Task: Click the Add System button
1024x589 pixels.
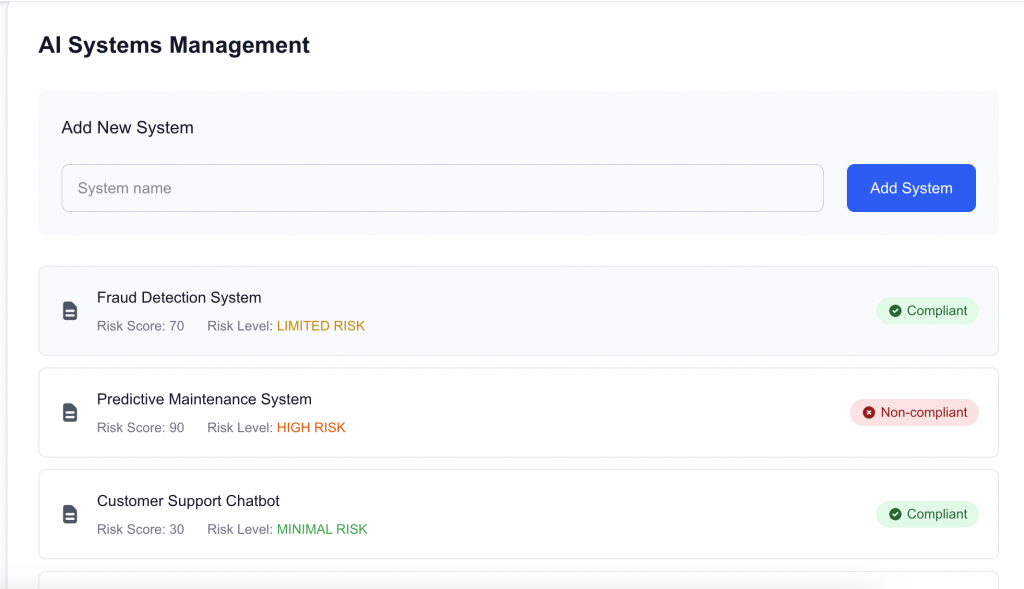Action: click(911, 187)
